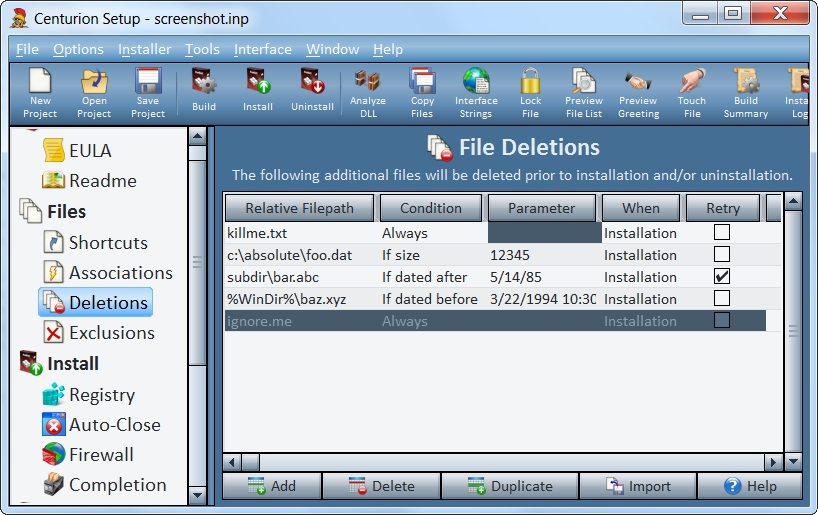Click the Lock File padlock icon
This screenshot has width=818, height=515.
coord(531,93)
